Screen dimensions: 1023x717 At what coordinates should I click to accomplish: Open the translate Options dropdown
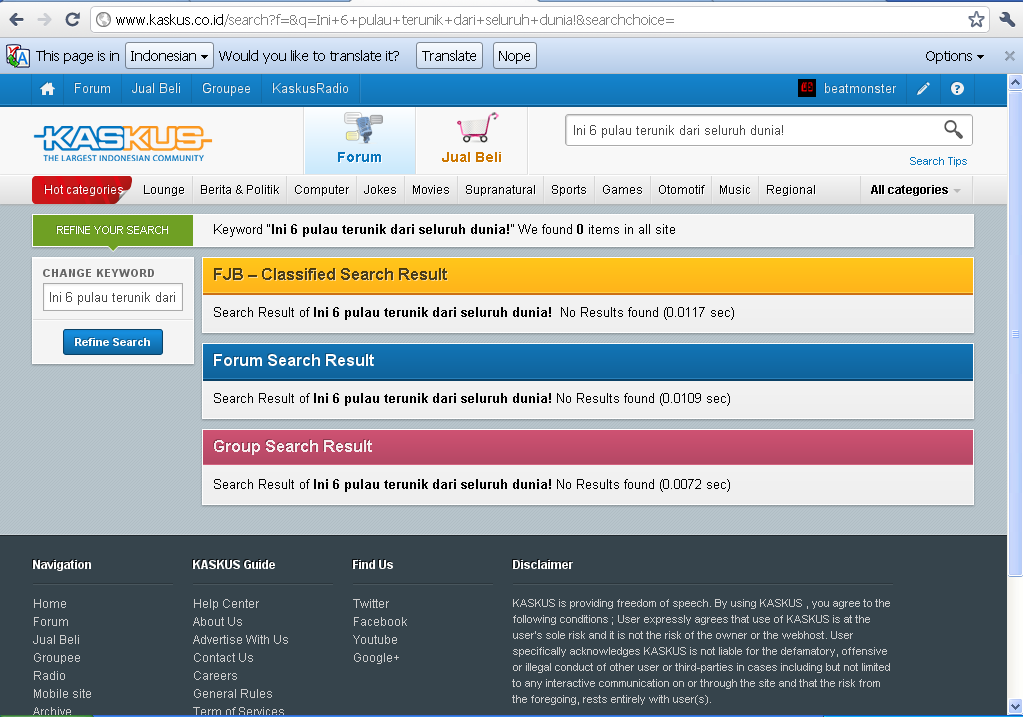click(954, 56)
